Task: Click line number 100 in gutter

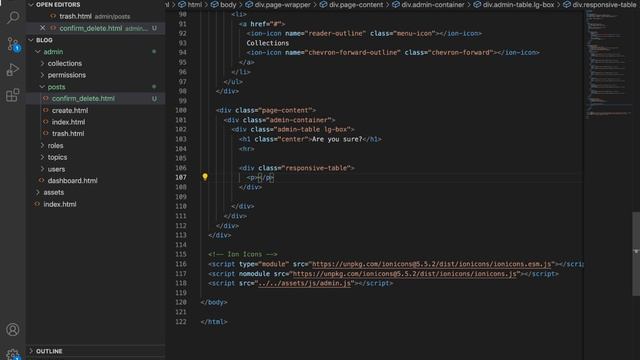Action: click(181, 110)
